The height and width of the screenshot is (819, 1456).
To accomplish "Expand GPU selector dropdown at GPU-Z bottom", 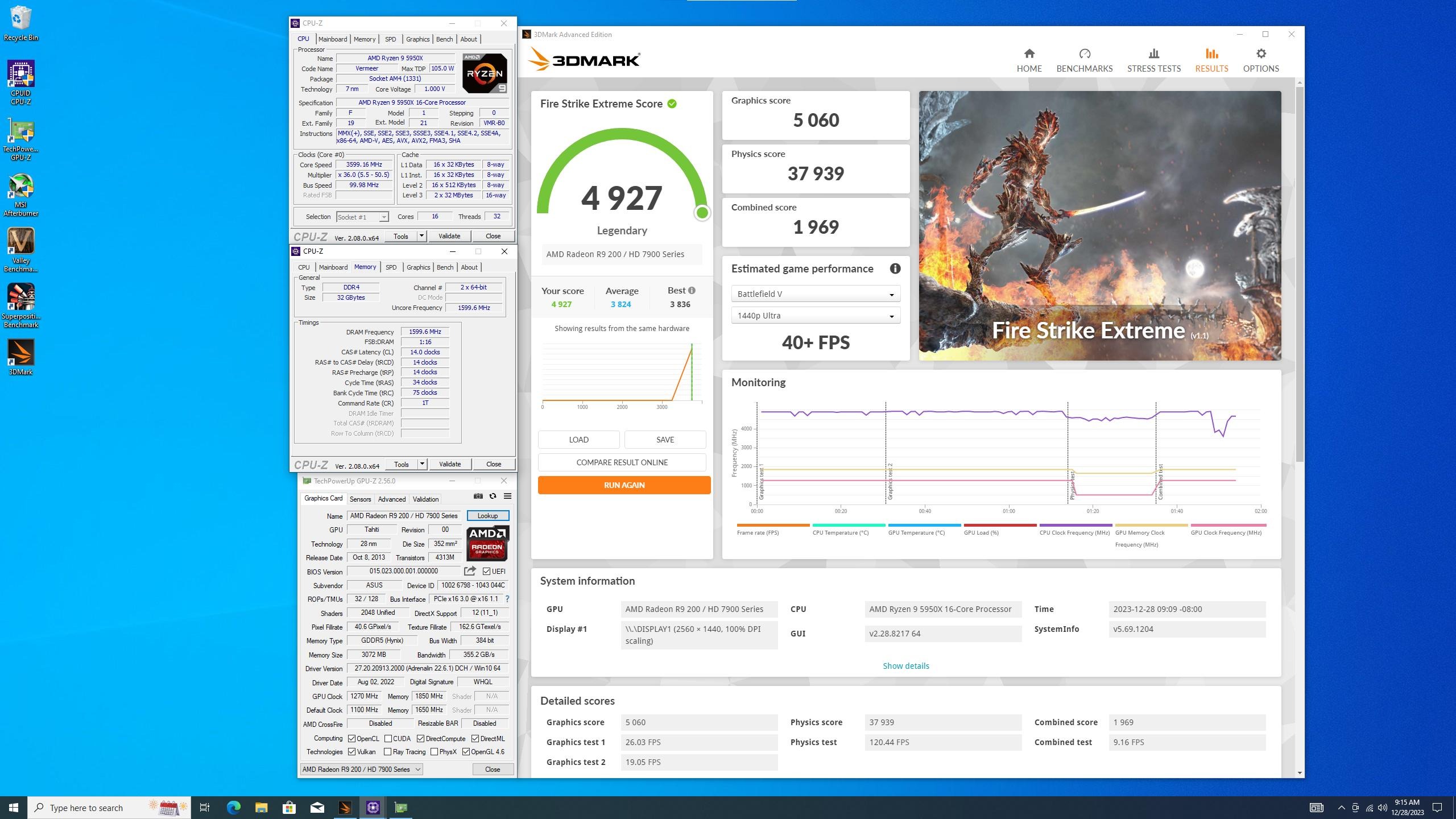I will (x=361, y=769).
